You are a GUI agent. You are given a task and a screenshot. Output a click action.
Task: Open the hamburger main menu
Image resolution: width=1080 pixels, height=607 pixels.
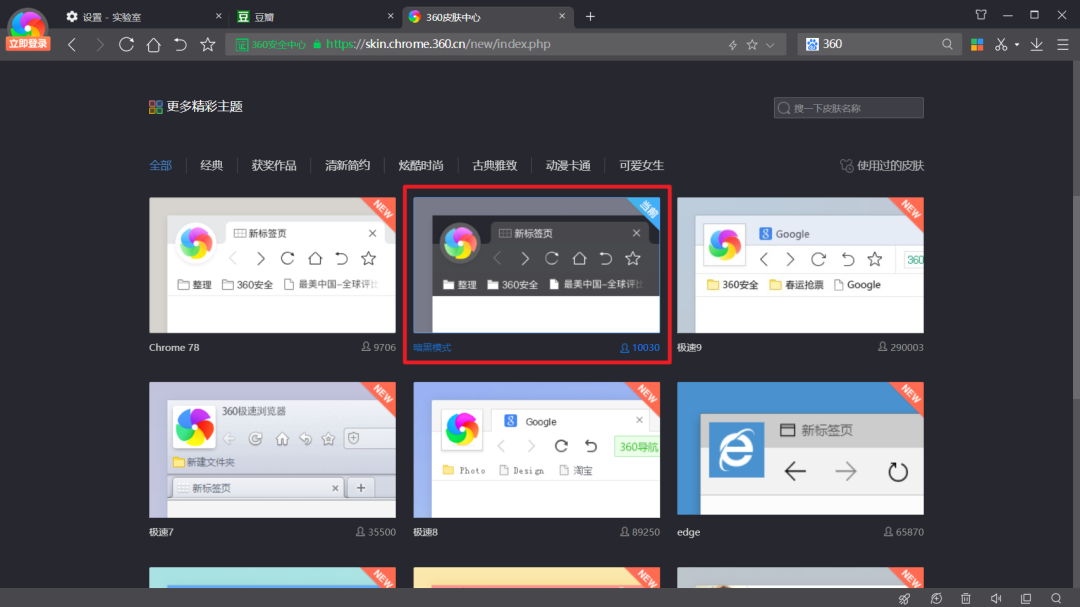1063,44
